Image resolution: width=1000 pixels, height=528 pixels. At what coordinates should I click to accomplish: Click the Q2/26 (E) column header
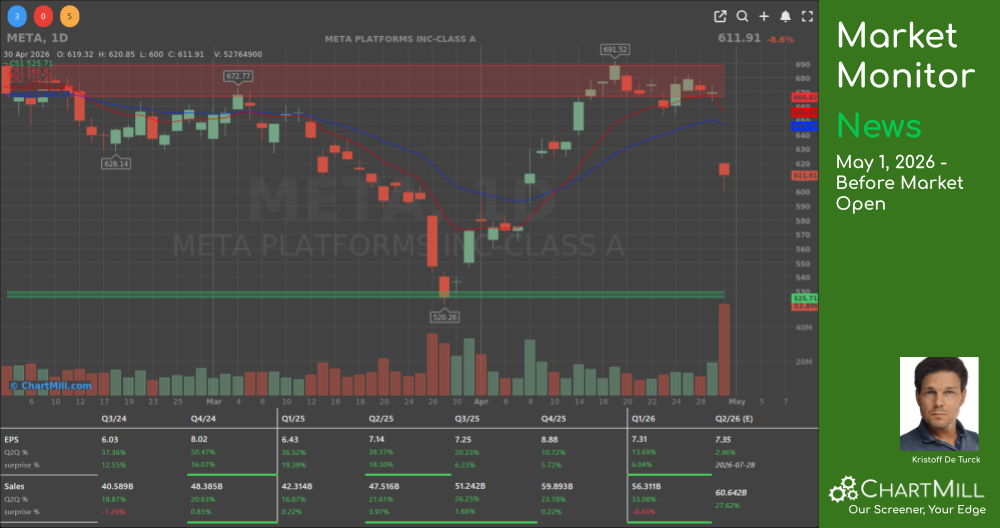tap(734, 419)
